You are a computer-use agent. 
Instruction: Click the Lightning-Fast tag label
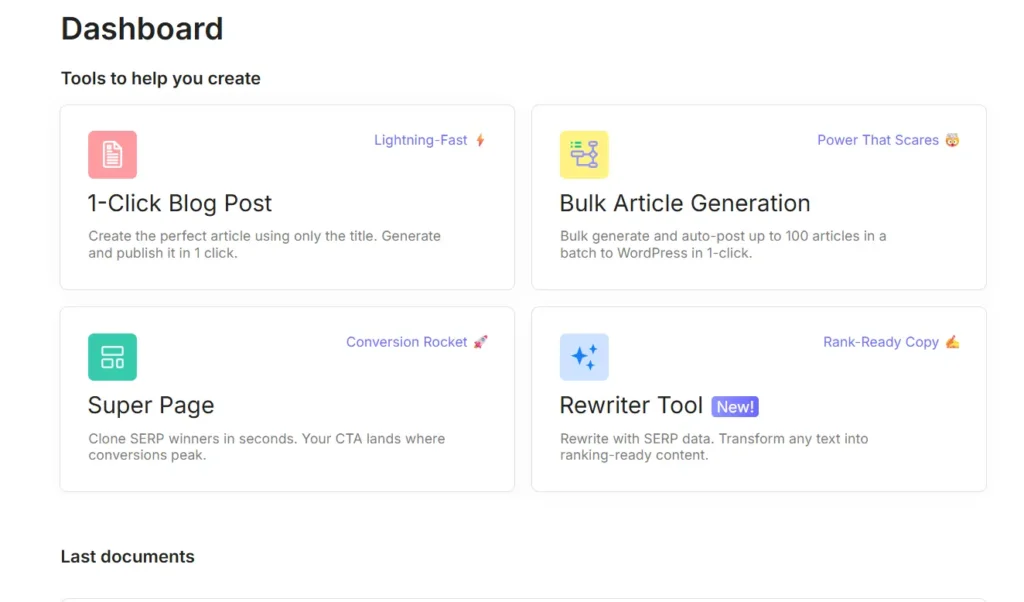coord(421,140)
